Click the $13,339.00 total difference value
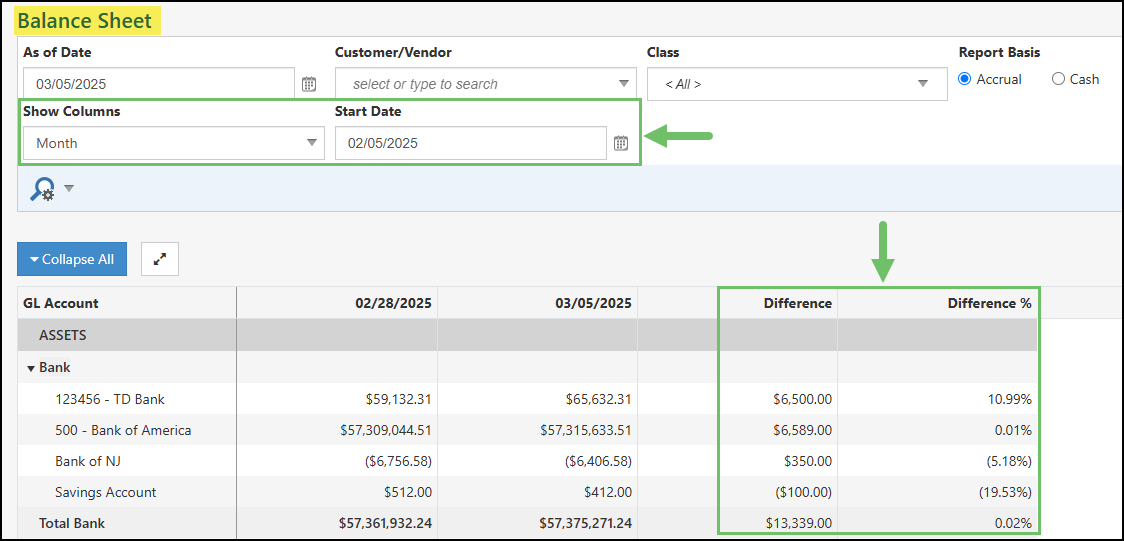 (x=801, y=524)
